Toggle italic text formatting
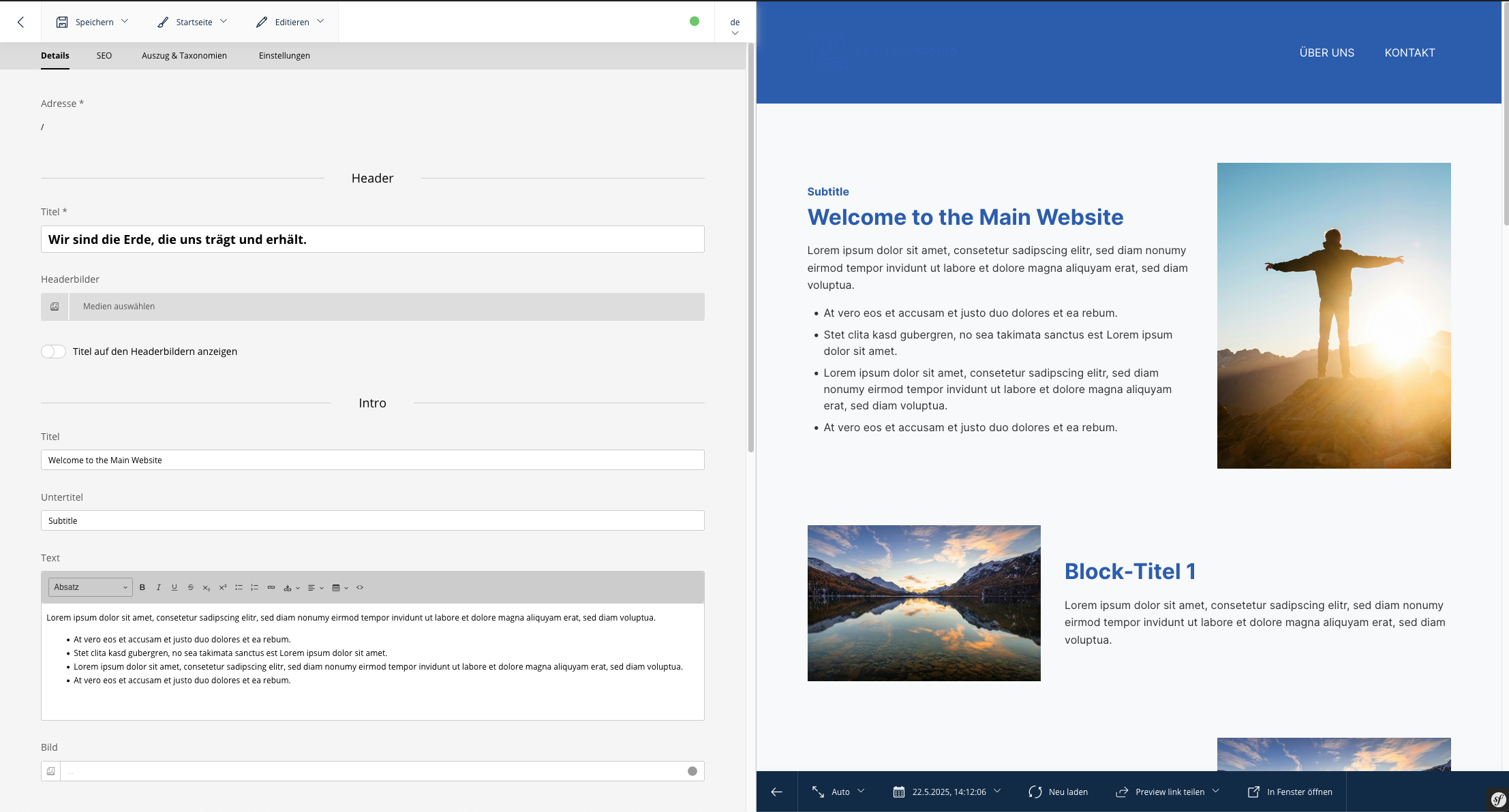This screenshot has height=812, width=1509. pyautogui.click(x=158, y=587)
